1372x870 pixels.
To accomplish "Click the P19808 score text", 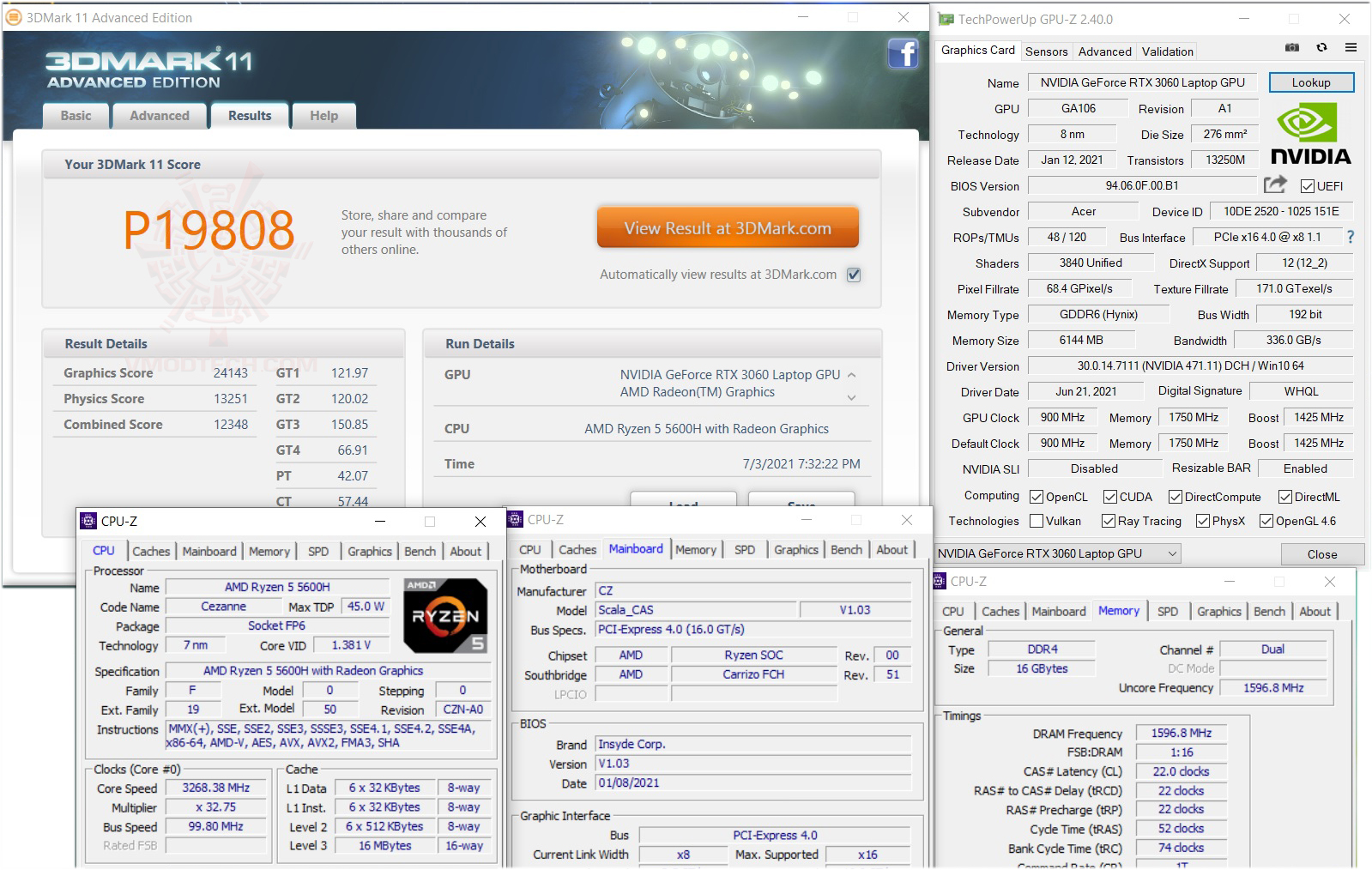I will coord(209,231).
